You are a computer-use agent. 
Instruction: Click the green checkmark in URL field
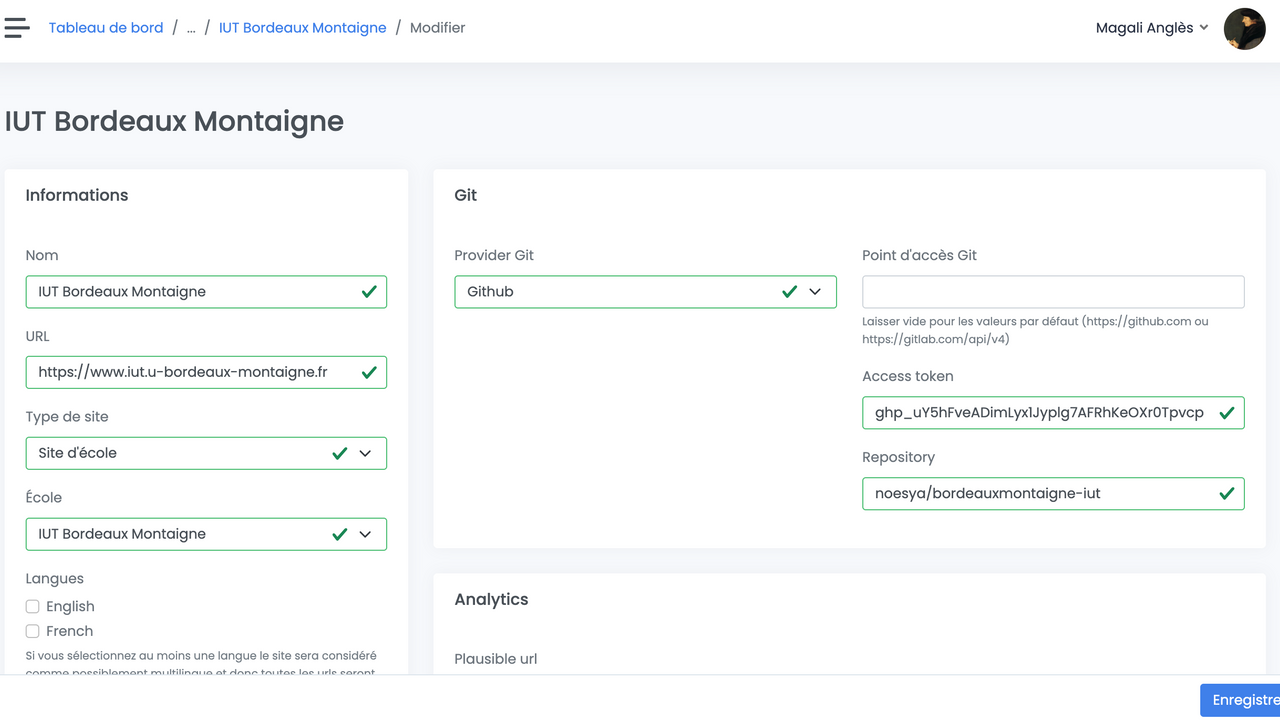[x=369, y=373]
